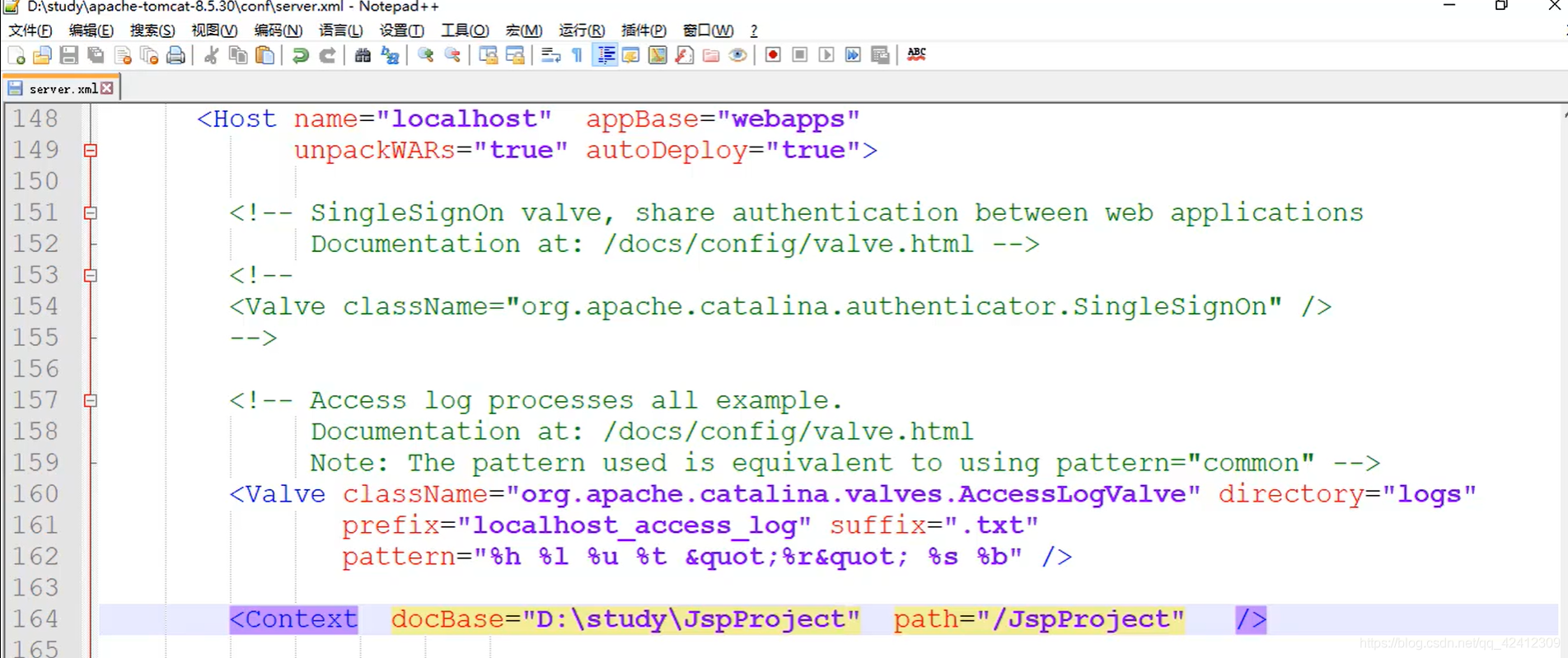Run macro multiple times icon
The image size is (1568, 658).
853,55
